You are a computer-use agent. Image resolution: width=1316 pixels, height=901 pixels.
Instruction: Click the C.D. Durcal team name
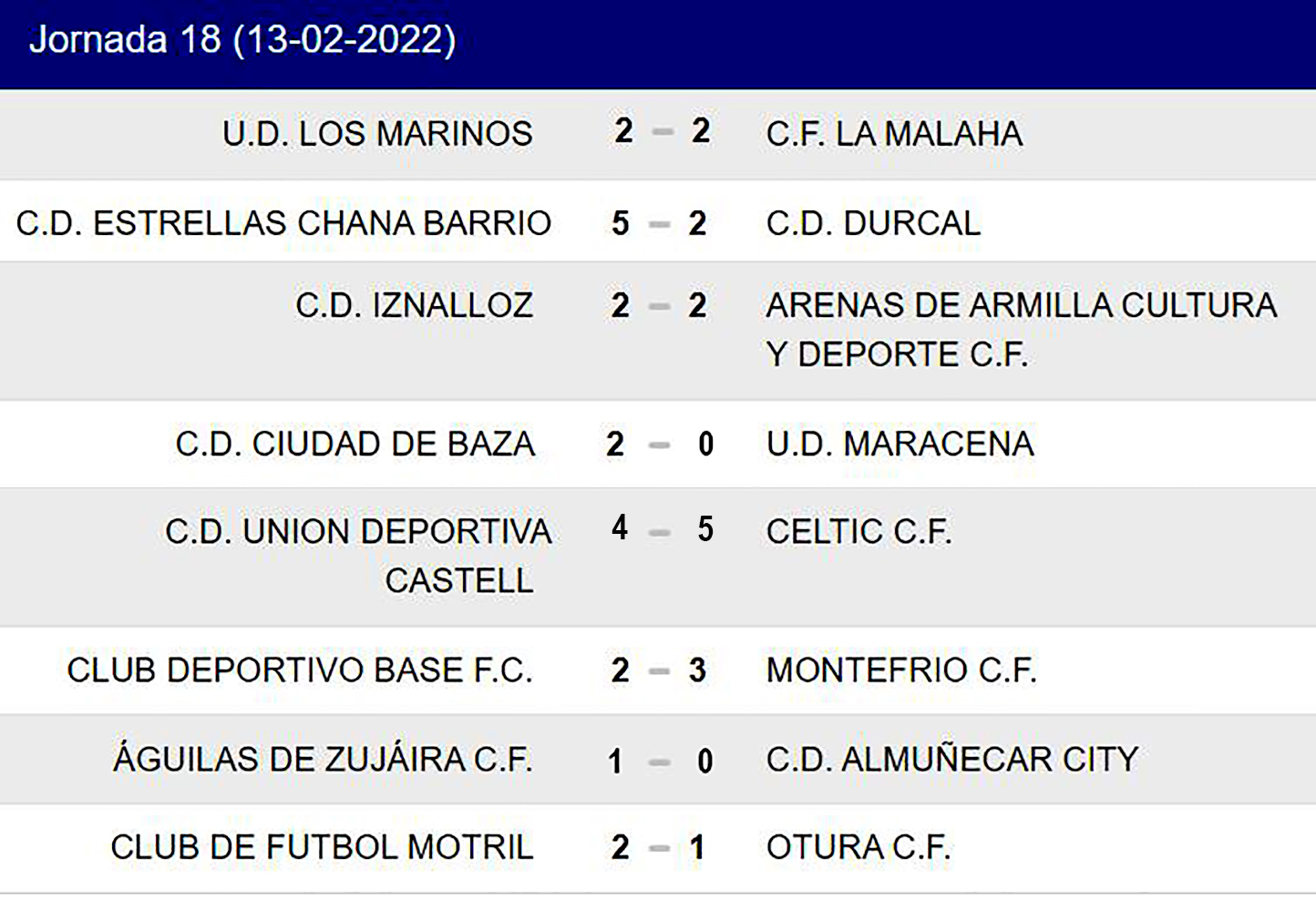tap(873, 223)
